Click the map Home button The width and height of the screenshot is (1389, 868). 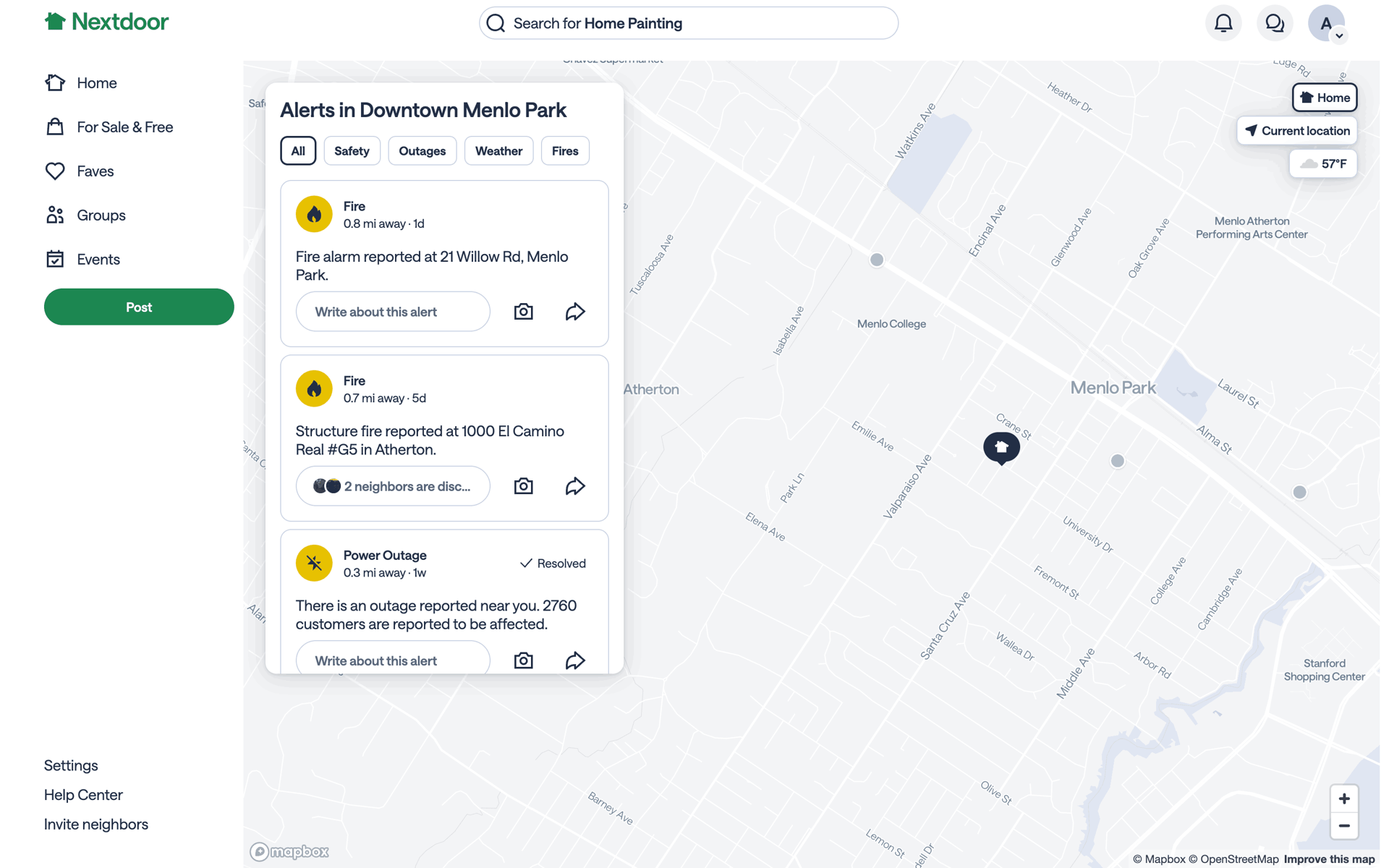coord(1325,98)
